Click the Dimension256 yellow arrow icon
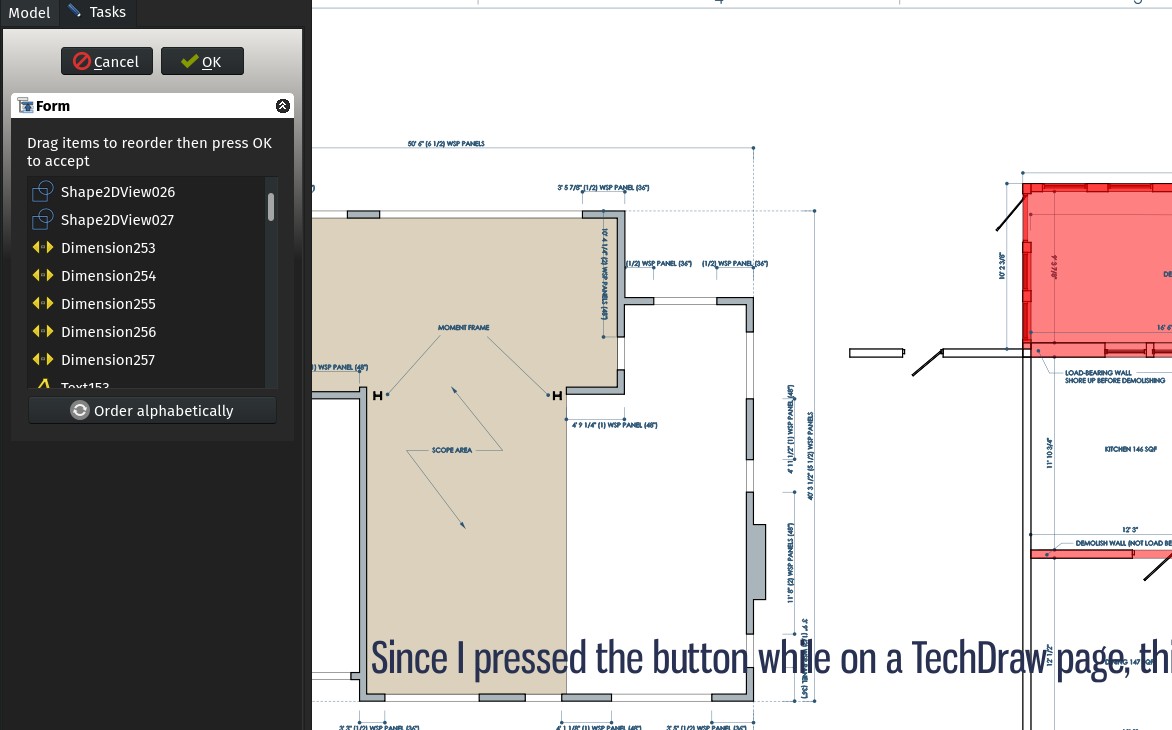This screenshot has width=1172, height=730. point(43,331)
